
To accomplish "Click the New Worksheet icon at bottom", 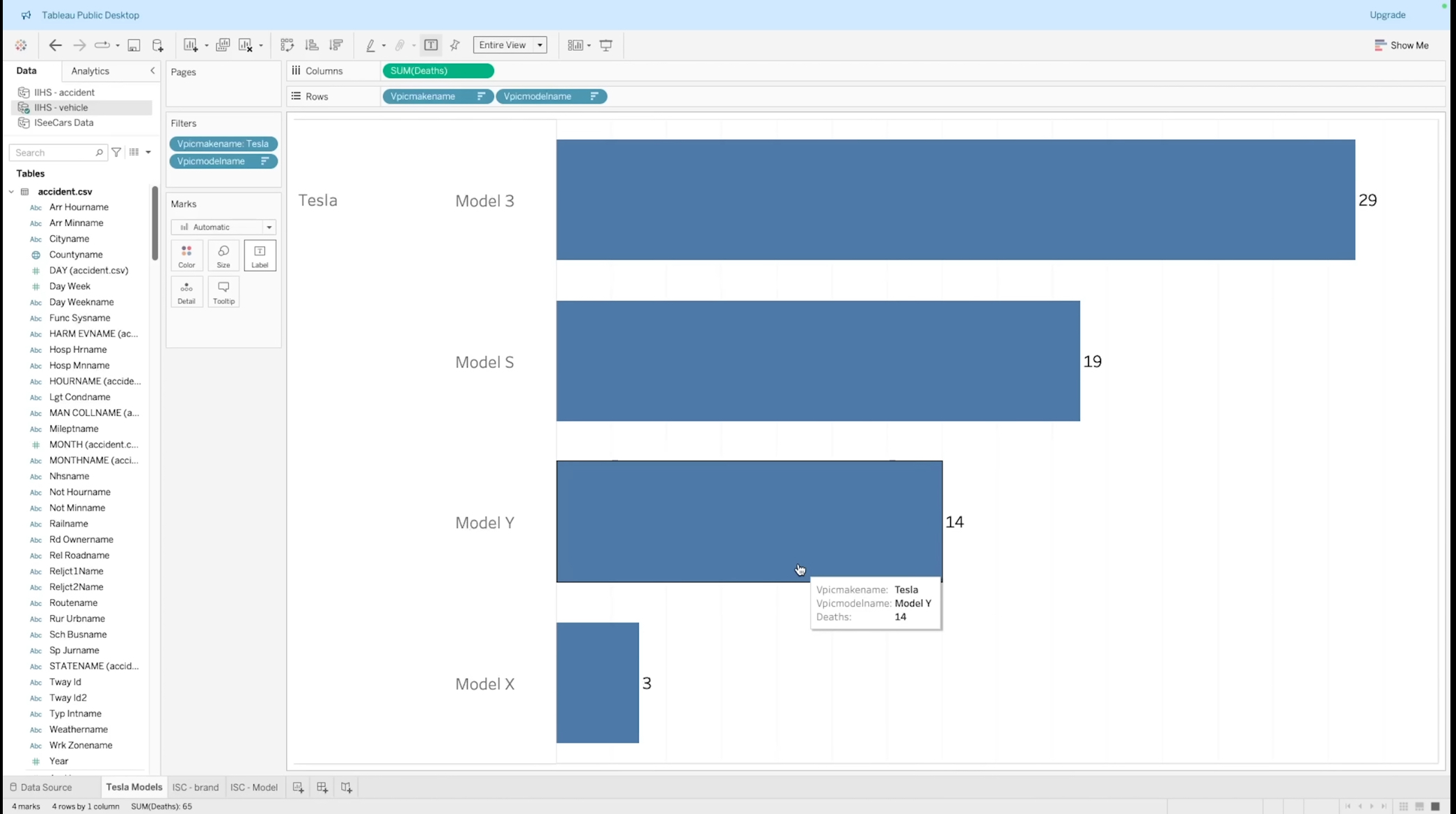I will (298, 788).
